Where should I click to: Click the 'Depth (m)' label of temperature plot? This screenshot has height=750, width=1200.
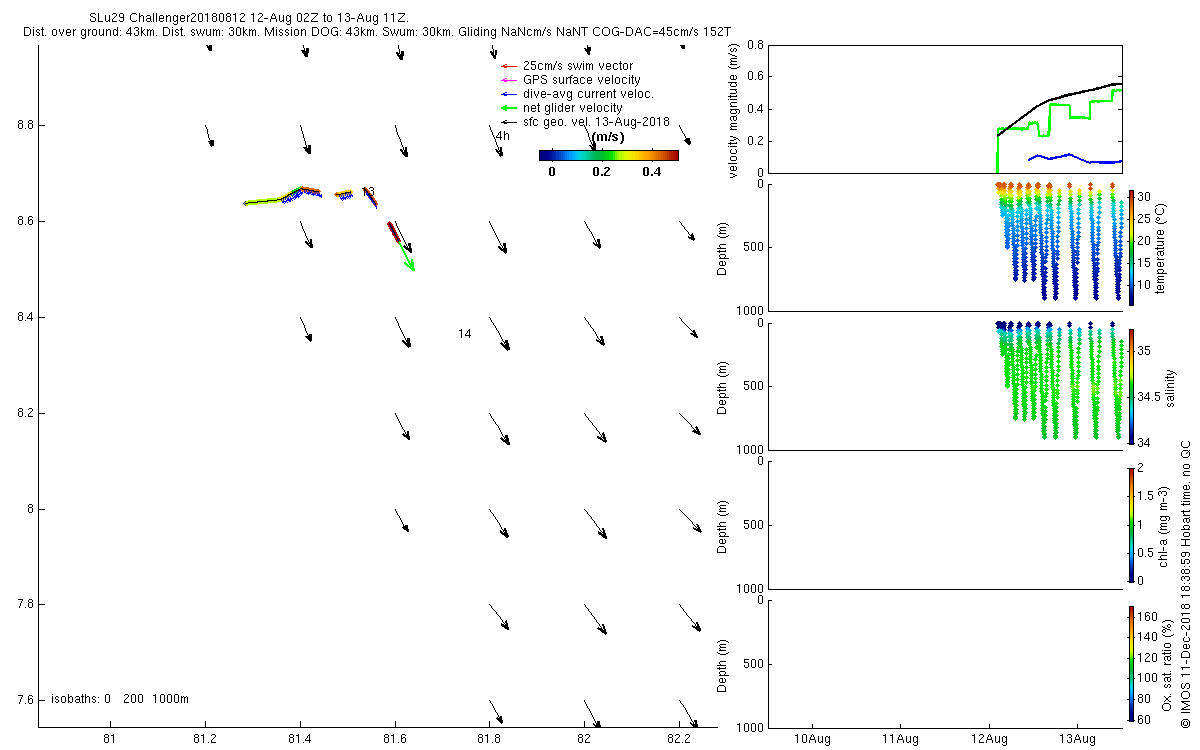coord(724,247)
